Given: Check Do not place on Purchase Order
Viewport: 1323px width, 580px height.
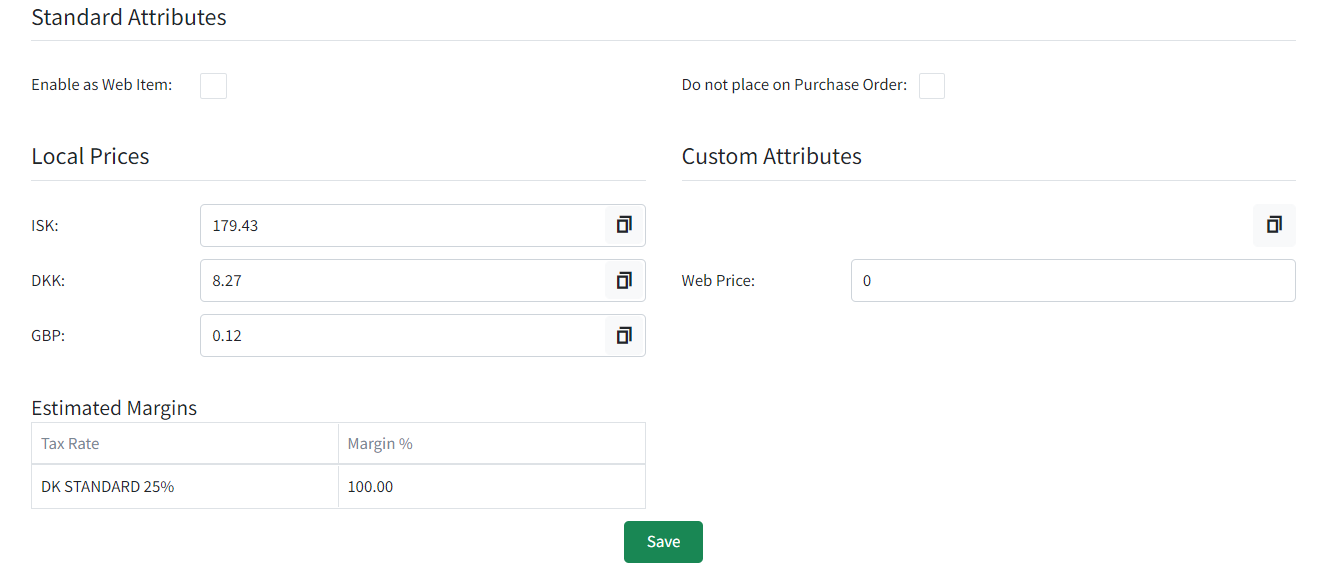Looking at the screenshot, I should click(x=932, y=85).
